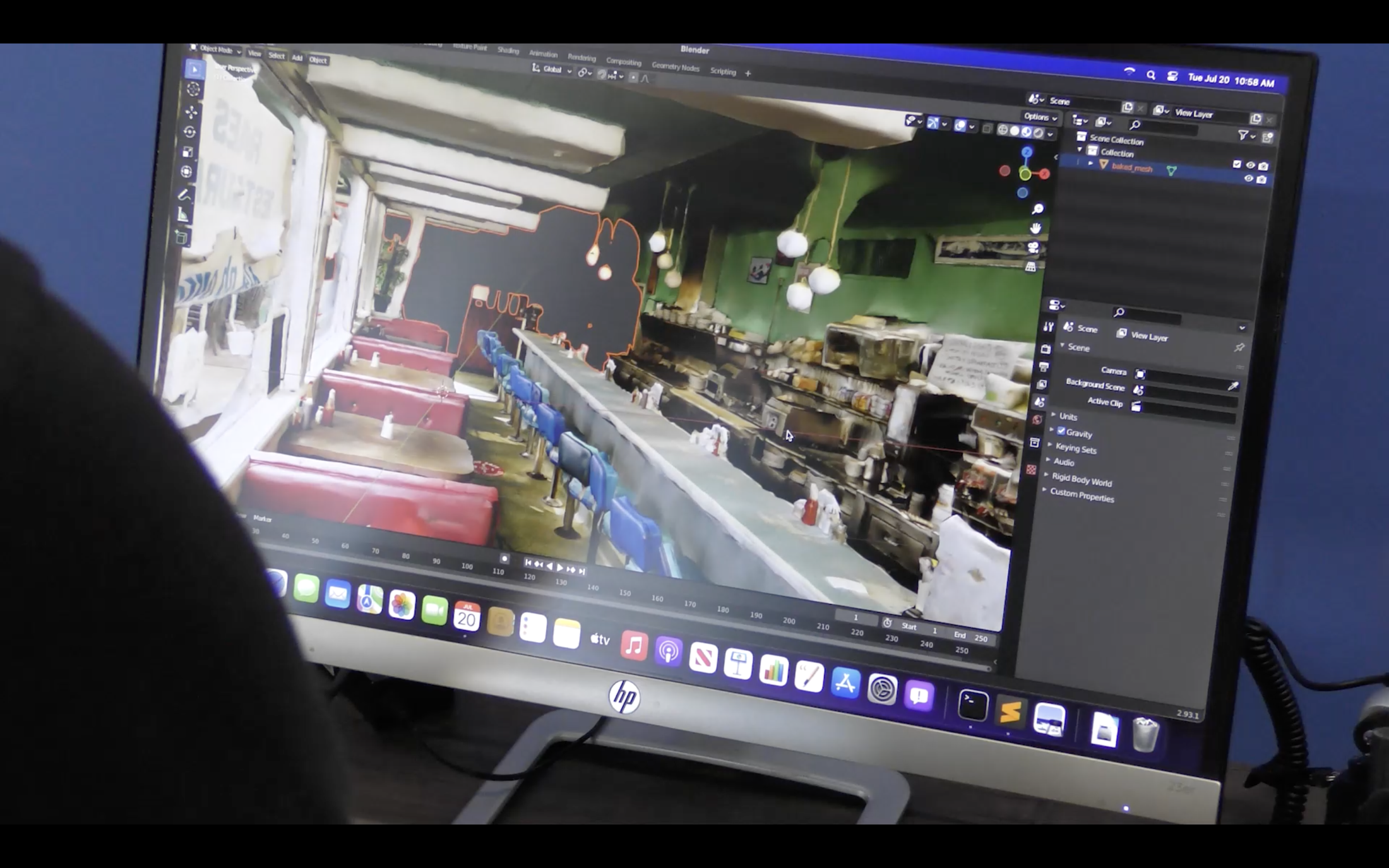Activate the 3D Cursor tool
Screen dimensions: 1389x868
(193, 90)
